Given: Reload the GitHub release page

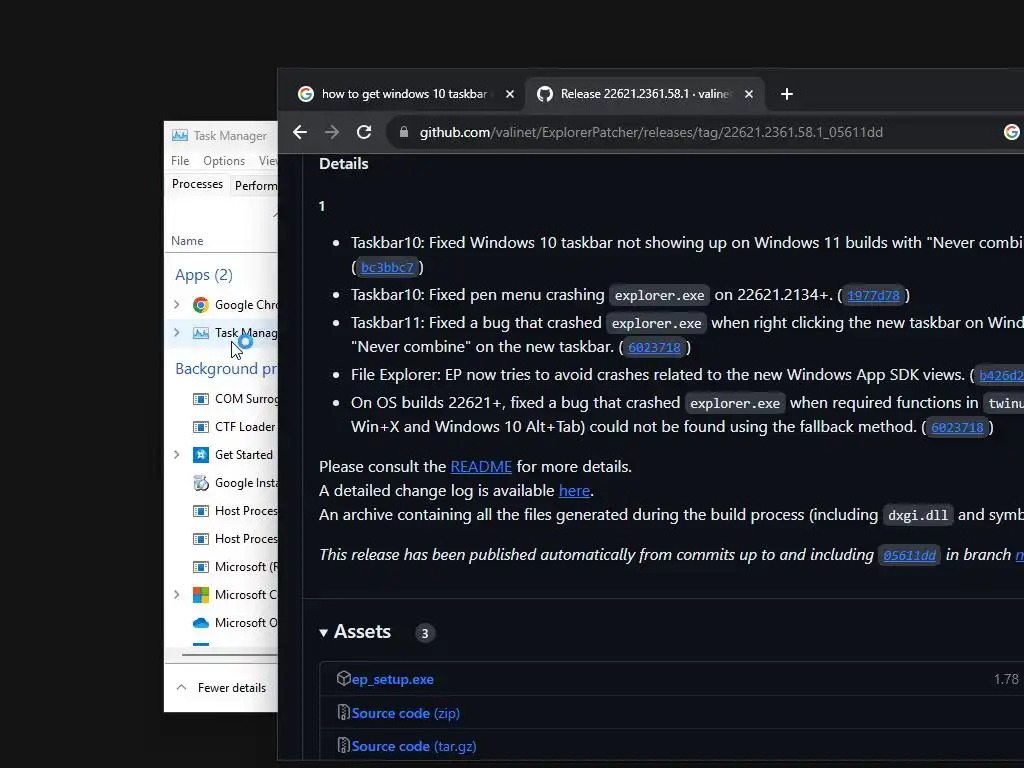Looking at the screenshot, I should (x=364, y=133).
